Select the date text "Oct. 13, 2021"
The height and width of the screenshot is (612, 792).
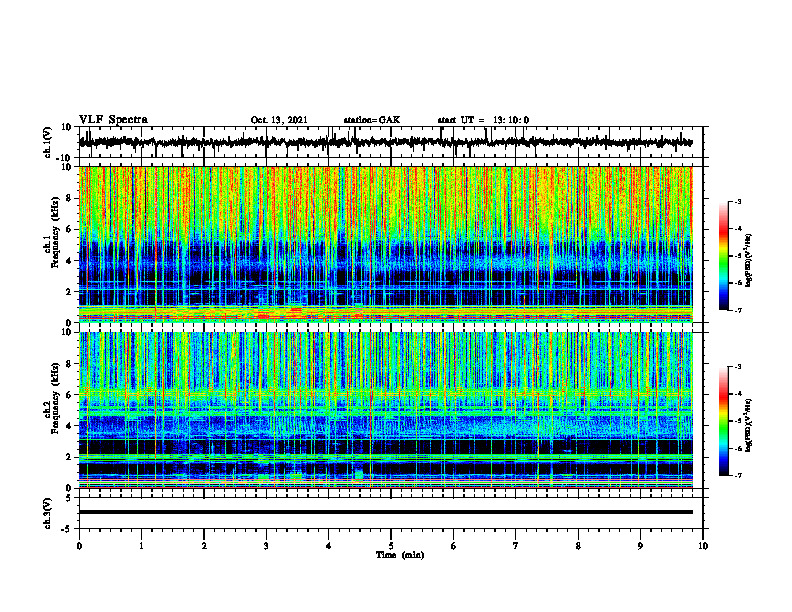click(279, 120)
